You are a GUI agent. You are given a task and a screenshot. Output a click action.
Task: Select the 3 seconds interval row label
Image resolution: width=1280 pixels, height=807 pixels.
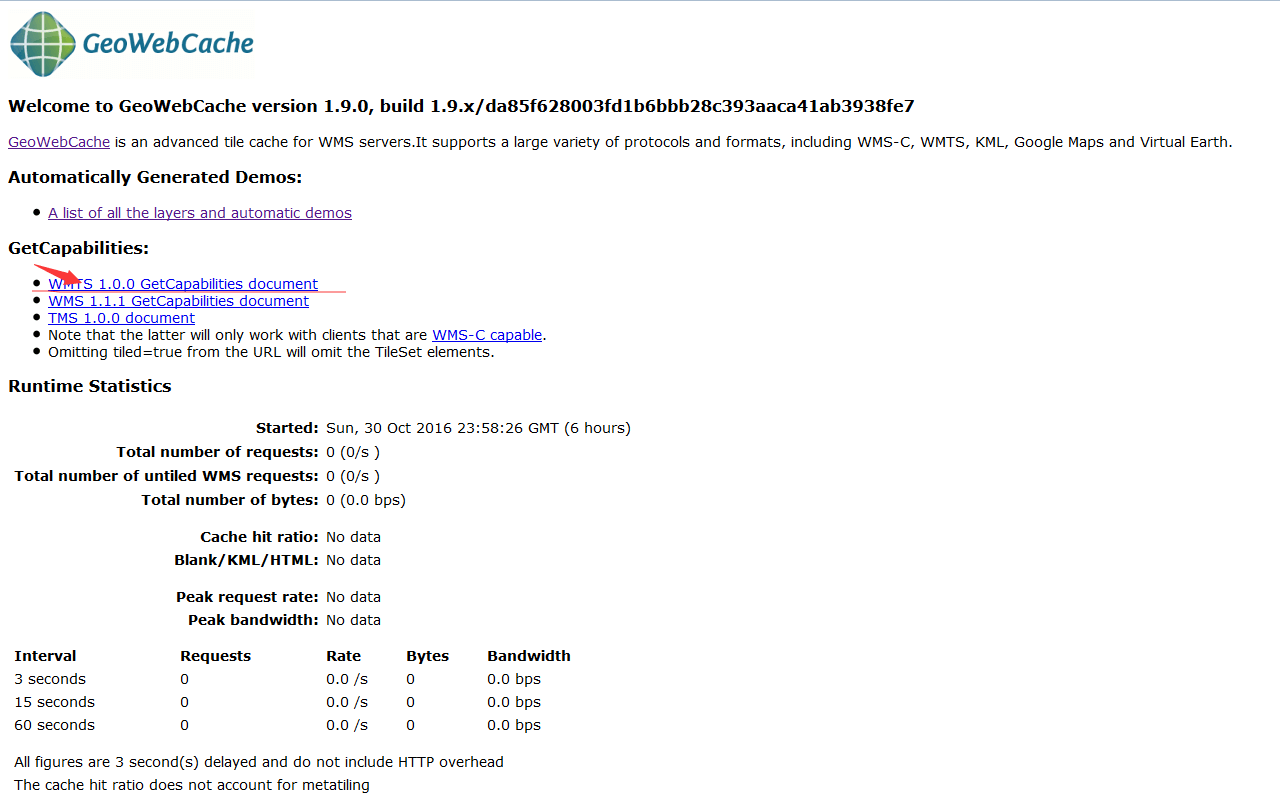click(50, 679)
